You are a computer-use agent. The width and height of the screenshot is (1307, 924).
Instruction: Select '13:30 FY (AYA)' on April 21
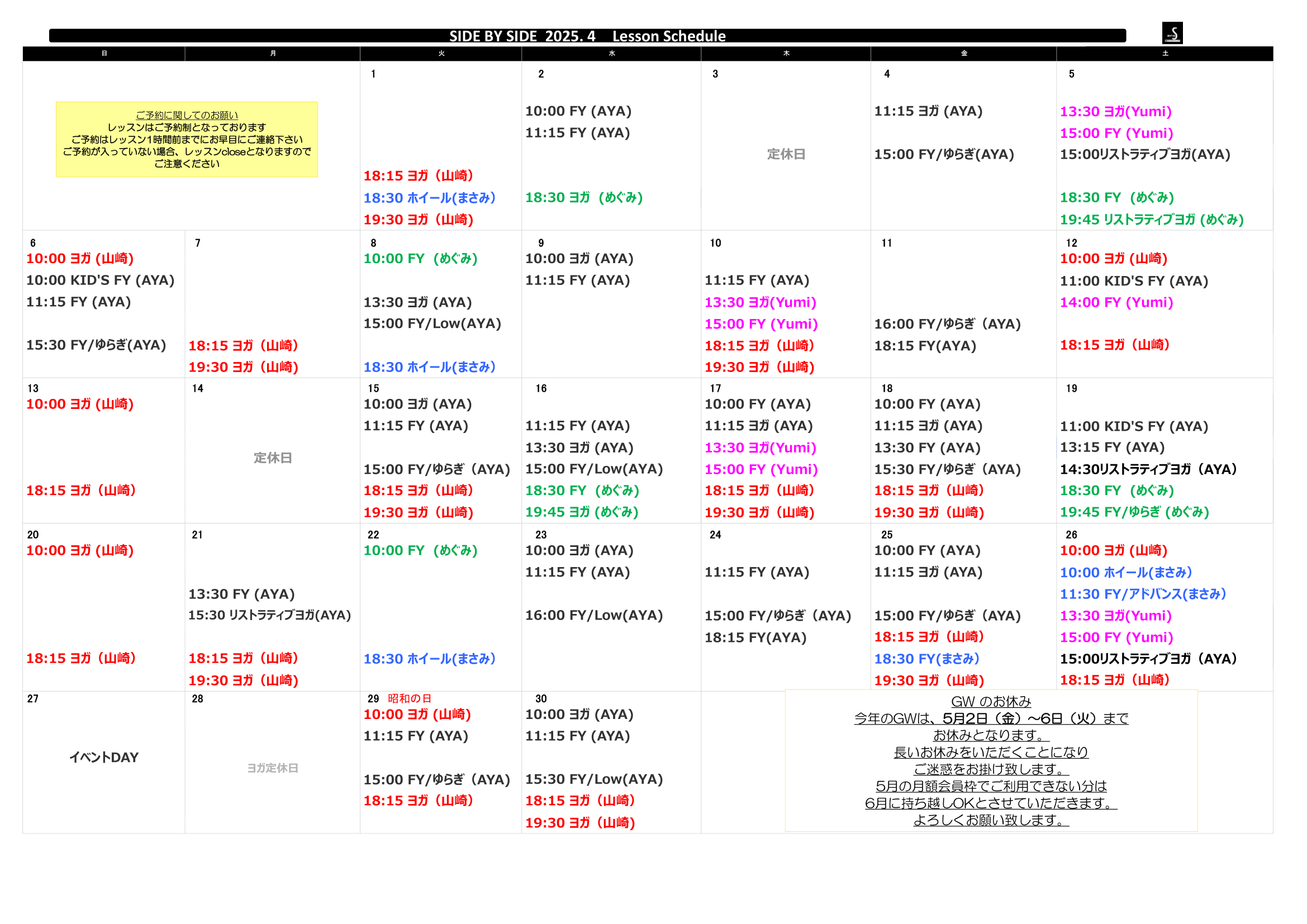[241, 594]
